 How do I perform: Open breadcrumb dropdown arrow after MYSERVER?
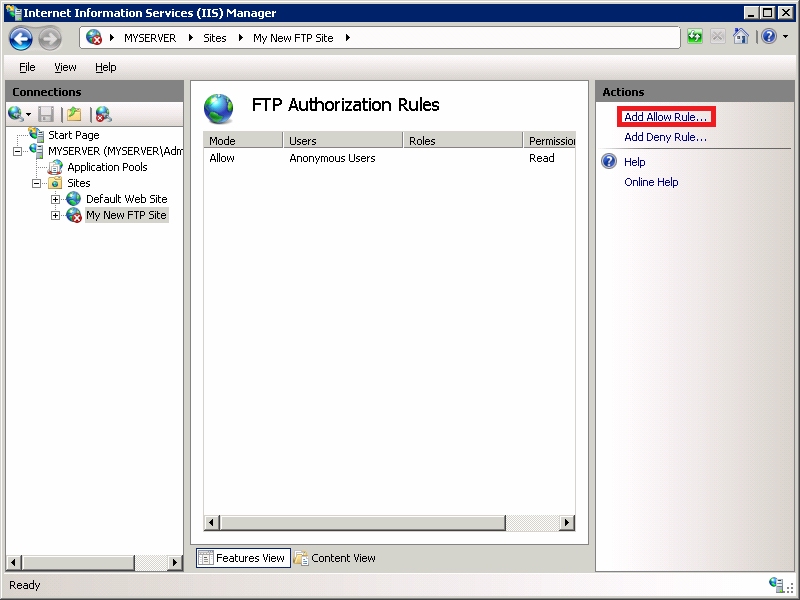(x=190, y=37)
